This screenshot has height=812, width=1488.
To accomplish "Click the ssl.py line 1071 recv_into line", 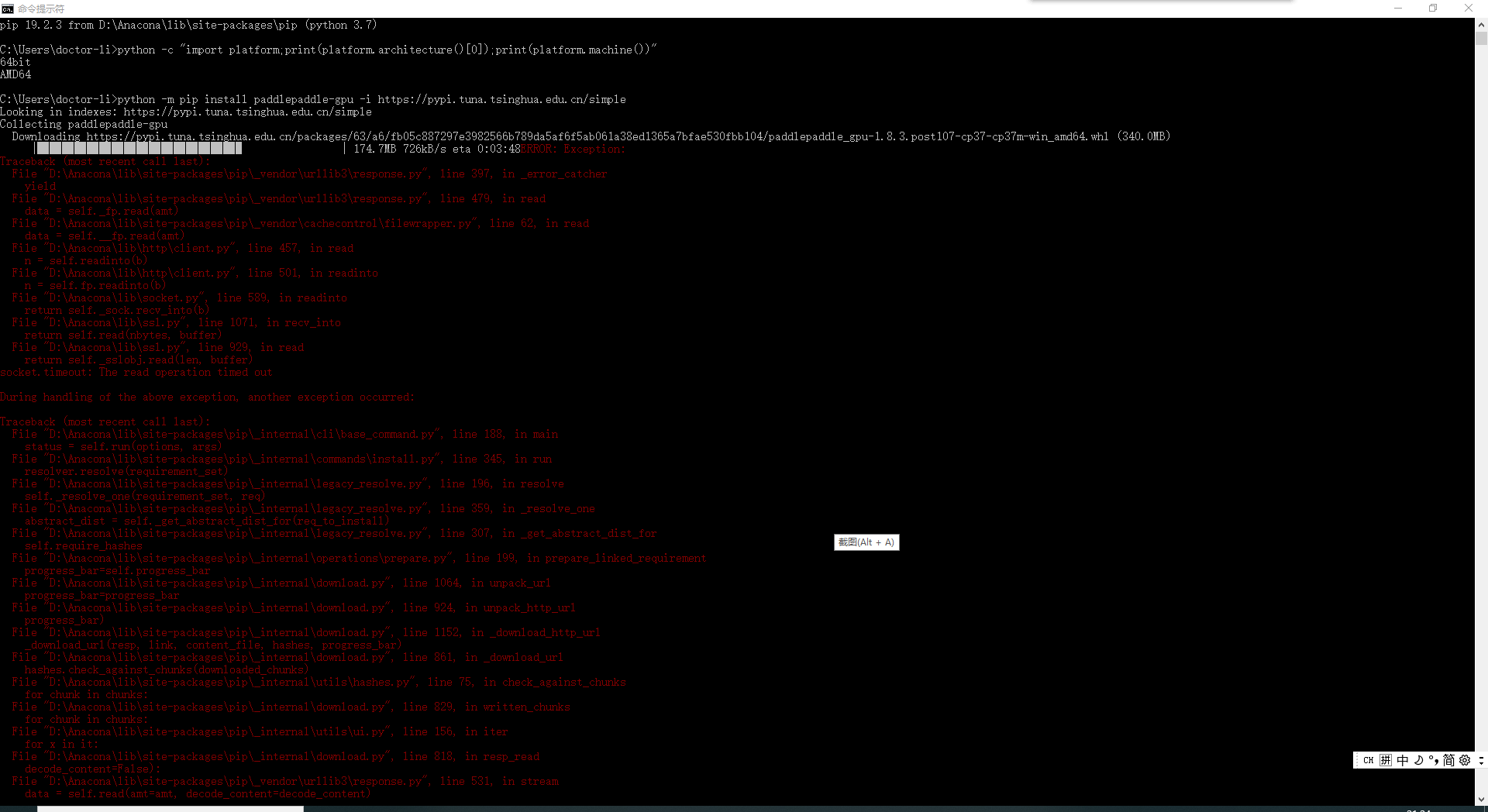I will 177,322.
